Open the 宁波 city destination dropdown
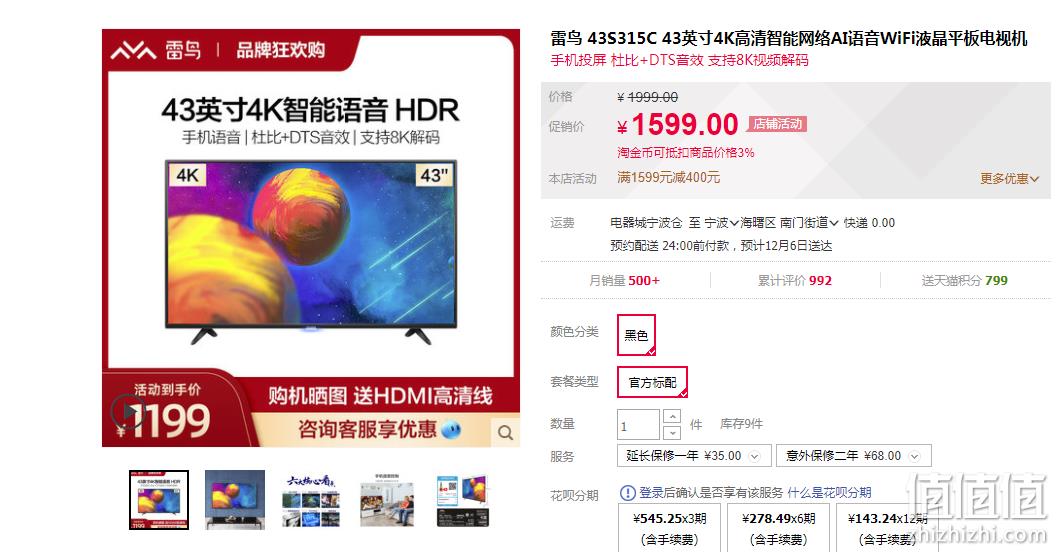 pyautogui.click(x=721, y=223)
